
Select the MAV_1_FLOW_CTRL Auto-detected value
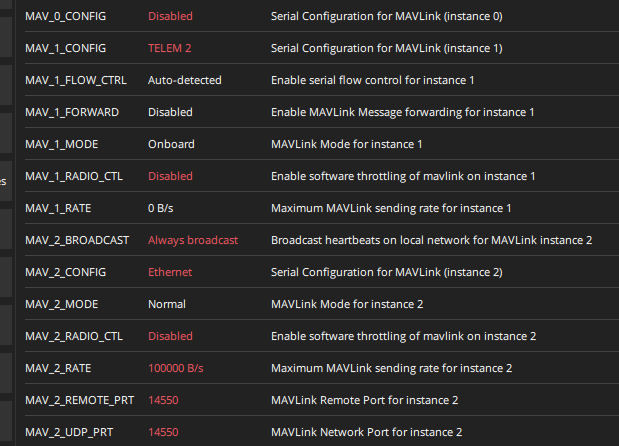coord(185,80)
